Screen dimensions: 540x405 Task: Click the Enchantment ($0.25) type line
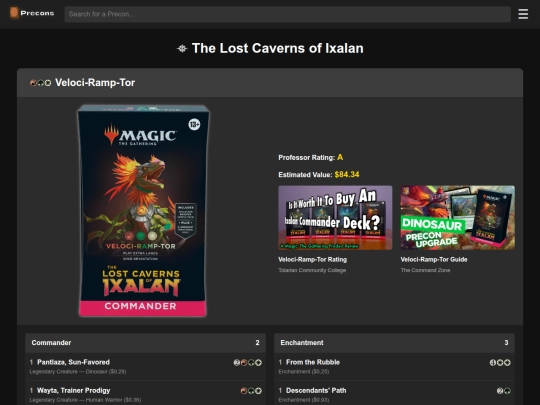(304, 372)
